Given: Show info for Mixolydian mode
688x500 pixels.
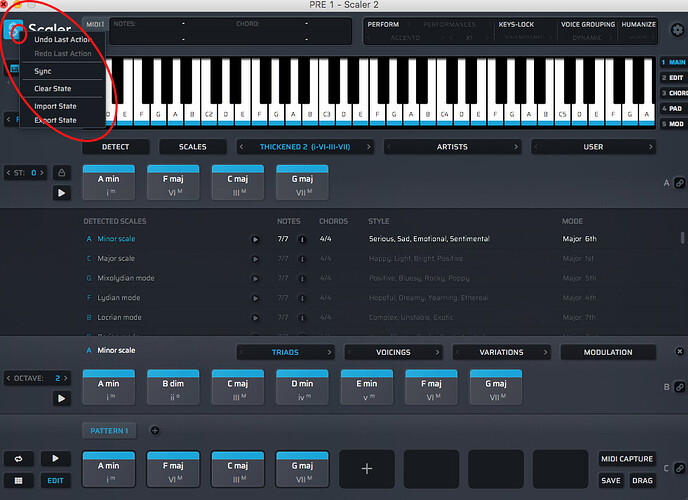Looking at the screenshot, I should click(x=302, y=279).
